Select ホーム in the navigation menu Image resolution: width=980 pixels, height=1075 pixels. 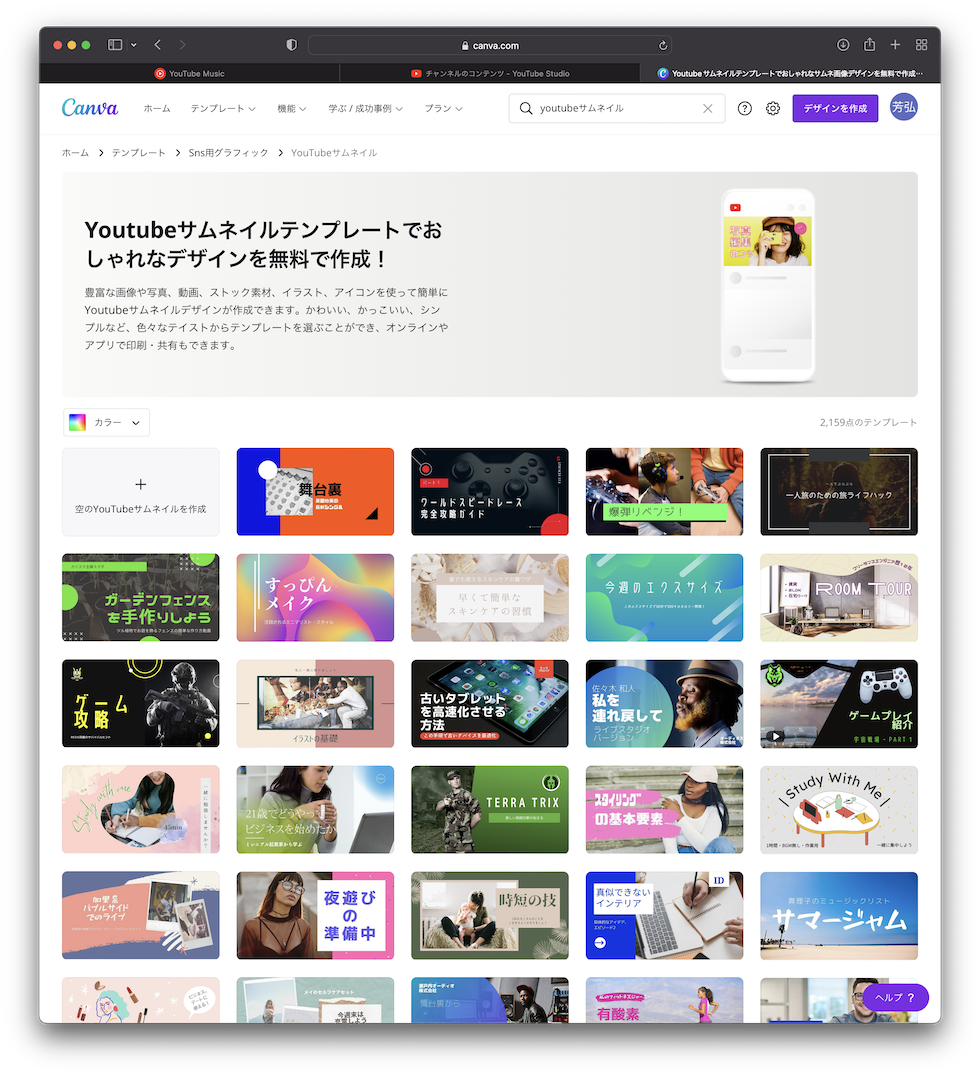pos(156,108)
